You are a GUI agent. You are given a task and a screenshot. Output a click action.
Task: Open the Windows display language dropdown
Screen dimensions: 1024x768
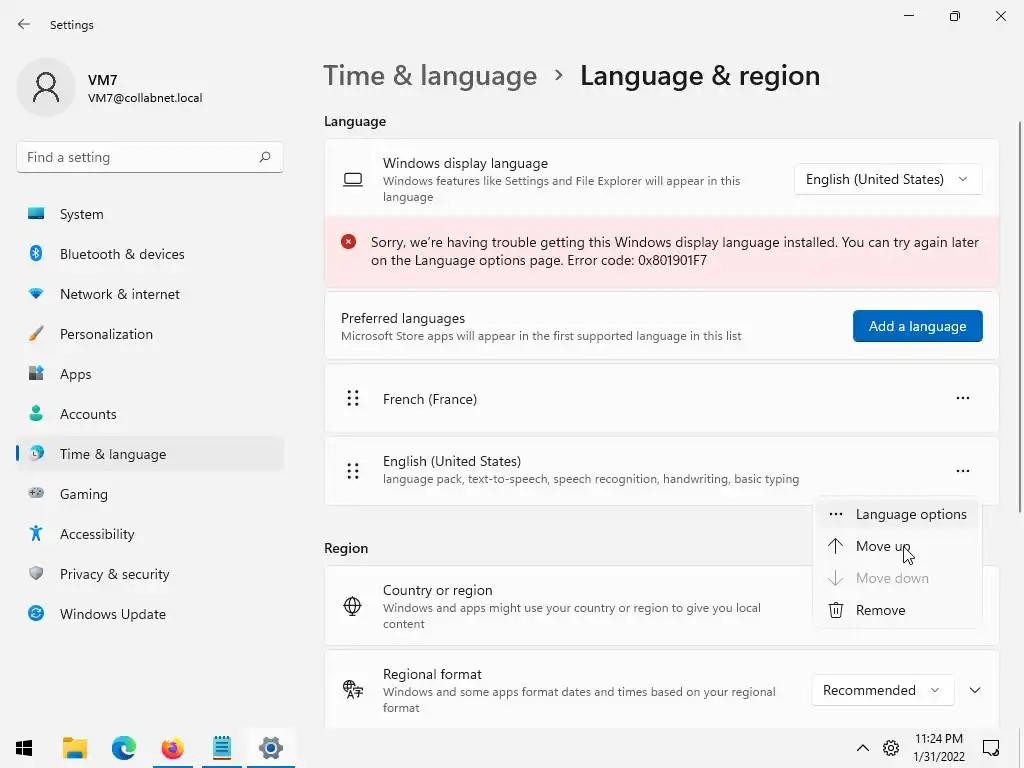pos(888,179)
